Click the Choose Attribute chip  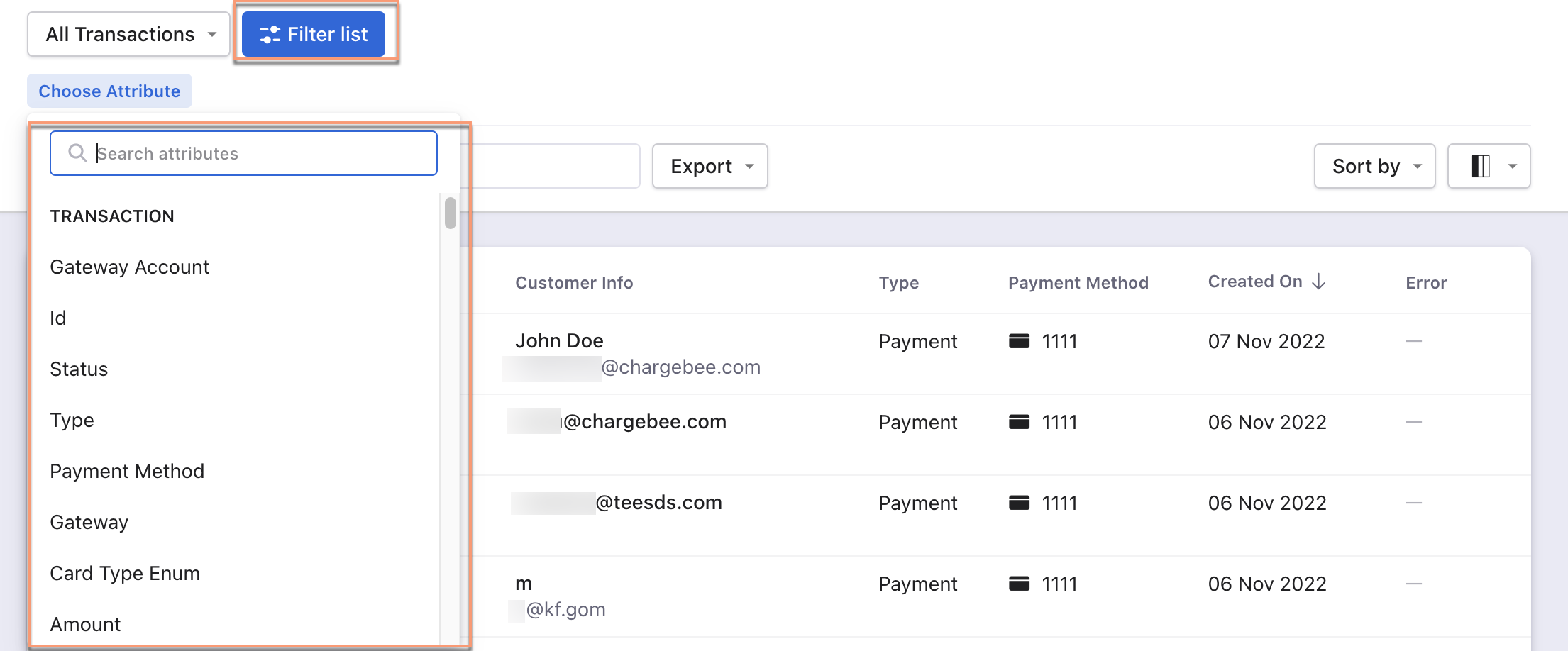tap(109, 91)
